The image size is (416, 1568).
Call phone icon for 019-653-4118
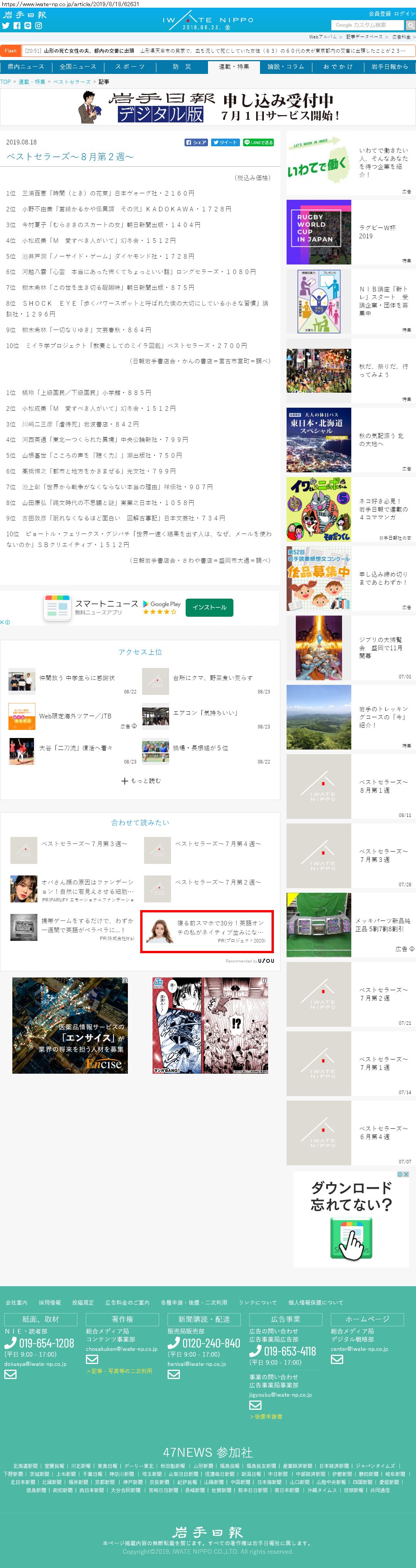click(x=255, y=1351)
